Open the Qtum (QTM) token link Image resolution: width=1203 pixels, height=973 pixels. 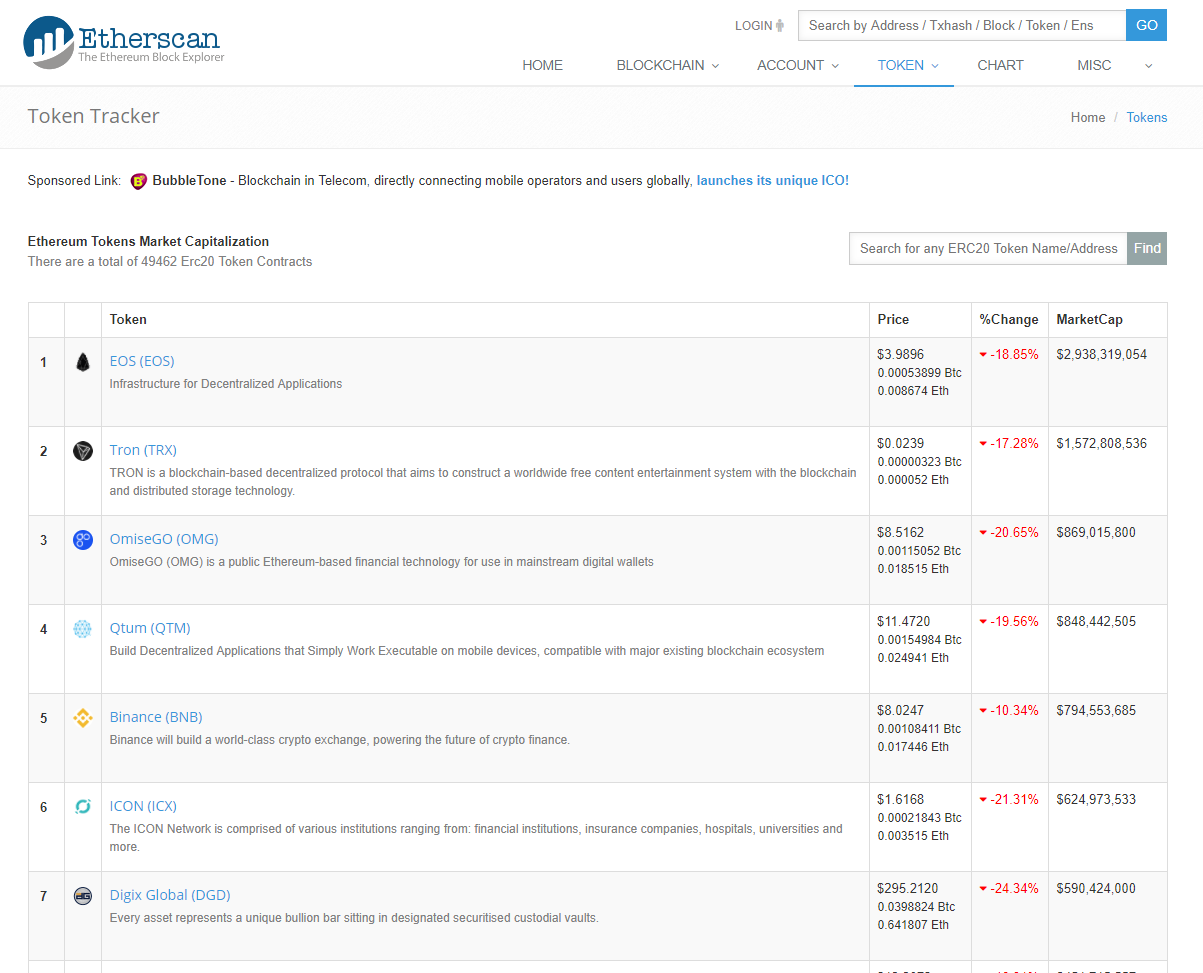pos(150,628)
